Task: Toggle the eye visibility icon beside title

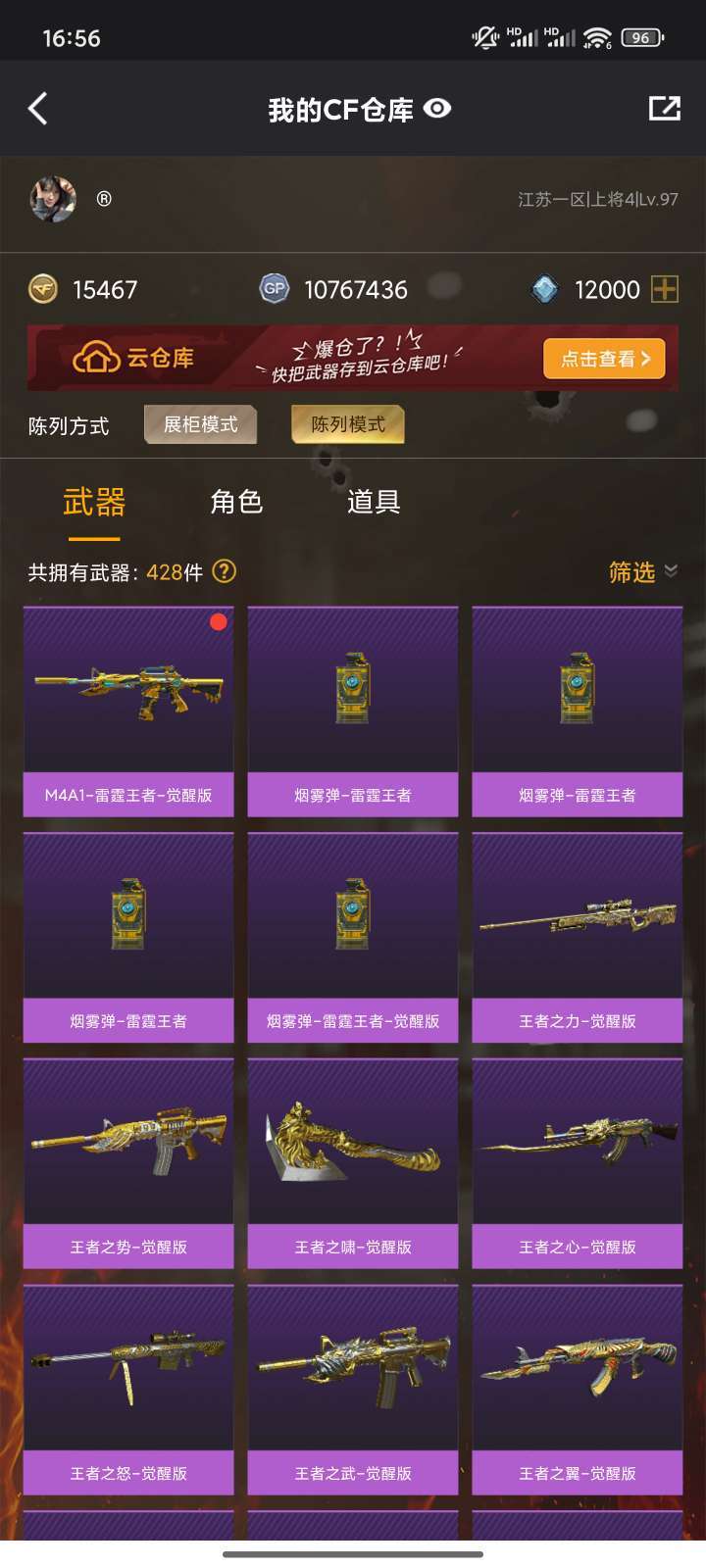Action: point(437,108)
